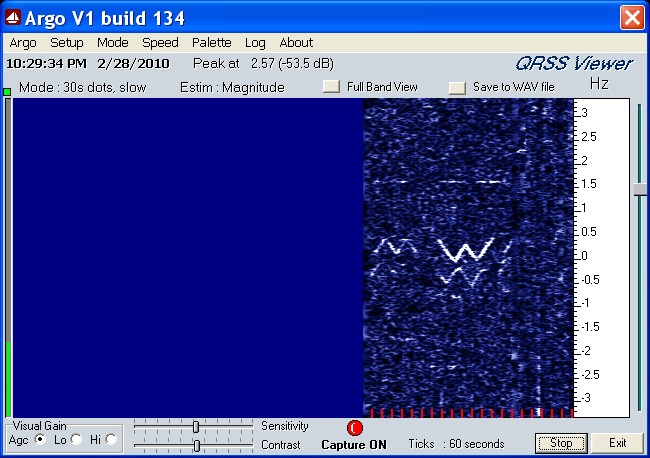Viewport: 650px width, 458px height.
Task: Click the Sensitivity slider handle
Action: 196,427
